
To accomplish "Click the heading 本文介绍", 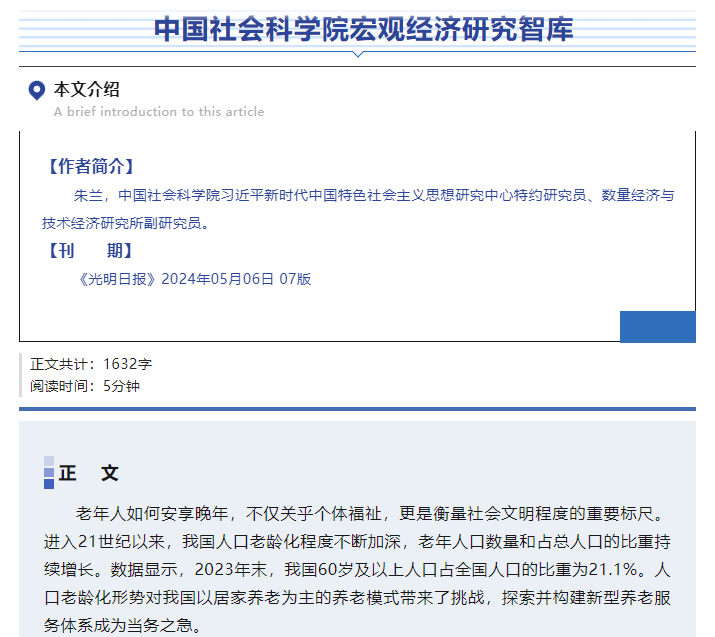I will 87,89.
